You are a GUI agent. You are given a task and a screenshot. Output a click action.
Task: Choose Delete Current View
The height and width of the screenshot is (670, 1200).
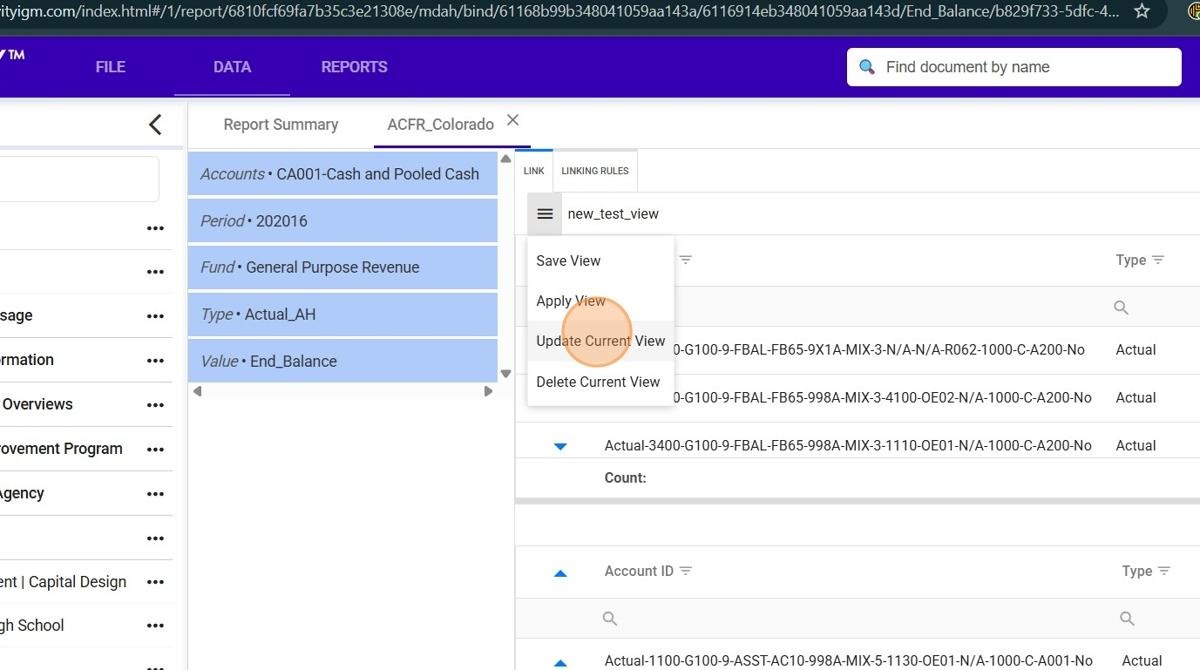(601, 382)
